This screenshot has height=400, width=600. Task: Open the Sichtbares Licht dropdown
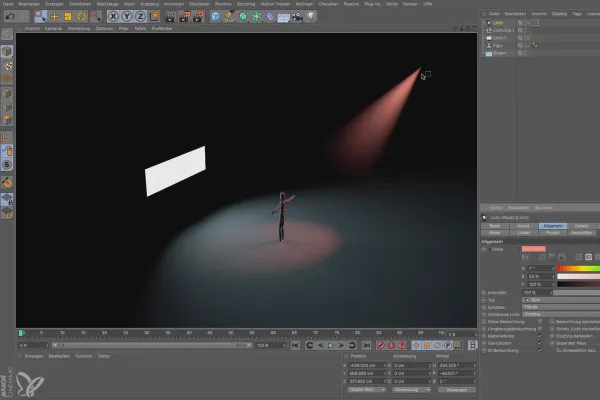pyautogui.click(x=561, y=314)
